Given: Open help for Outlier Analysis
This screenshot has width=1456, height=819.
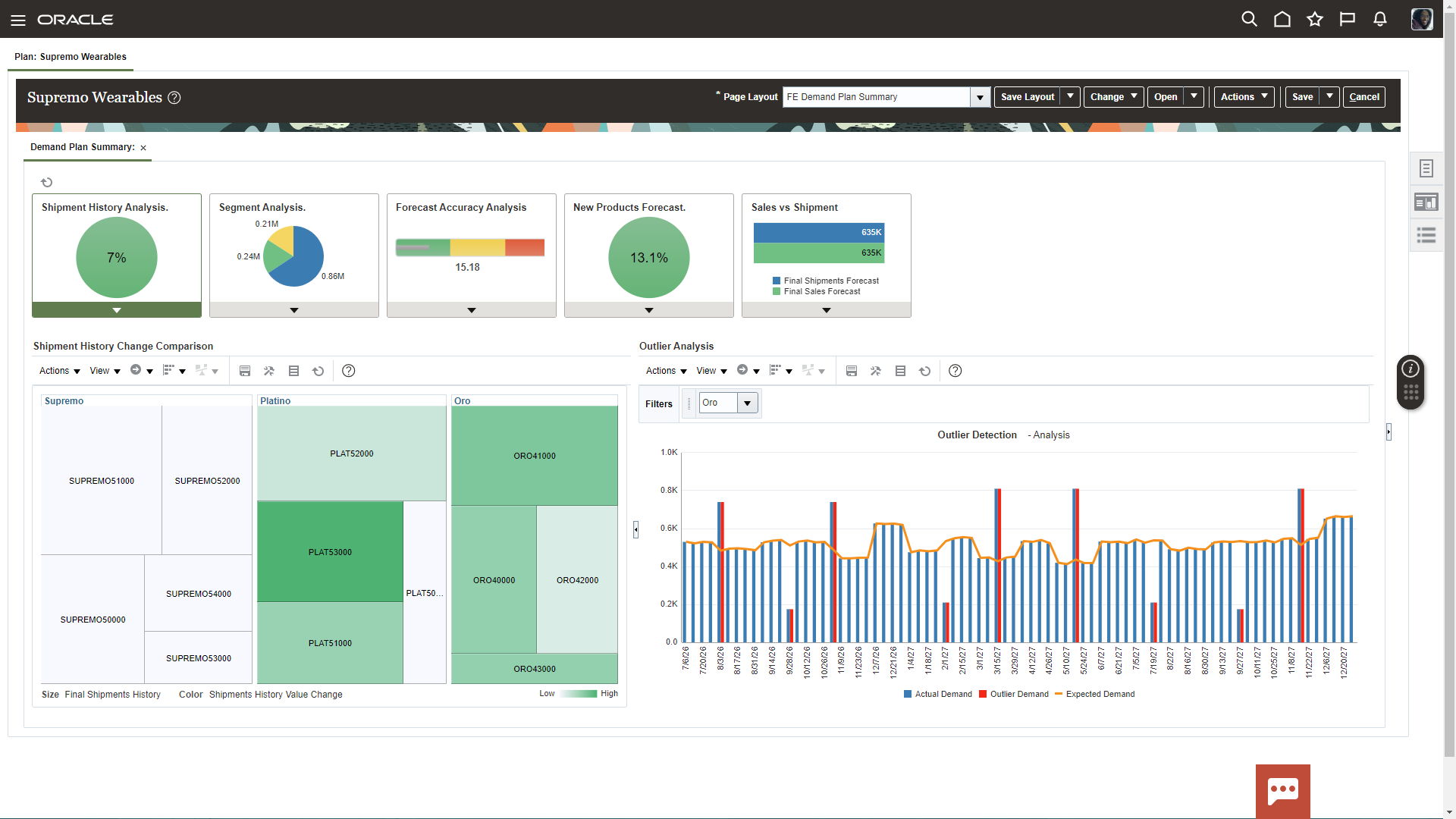Looking at the screenshot, I should pos(955,371).
